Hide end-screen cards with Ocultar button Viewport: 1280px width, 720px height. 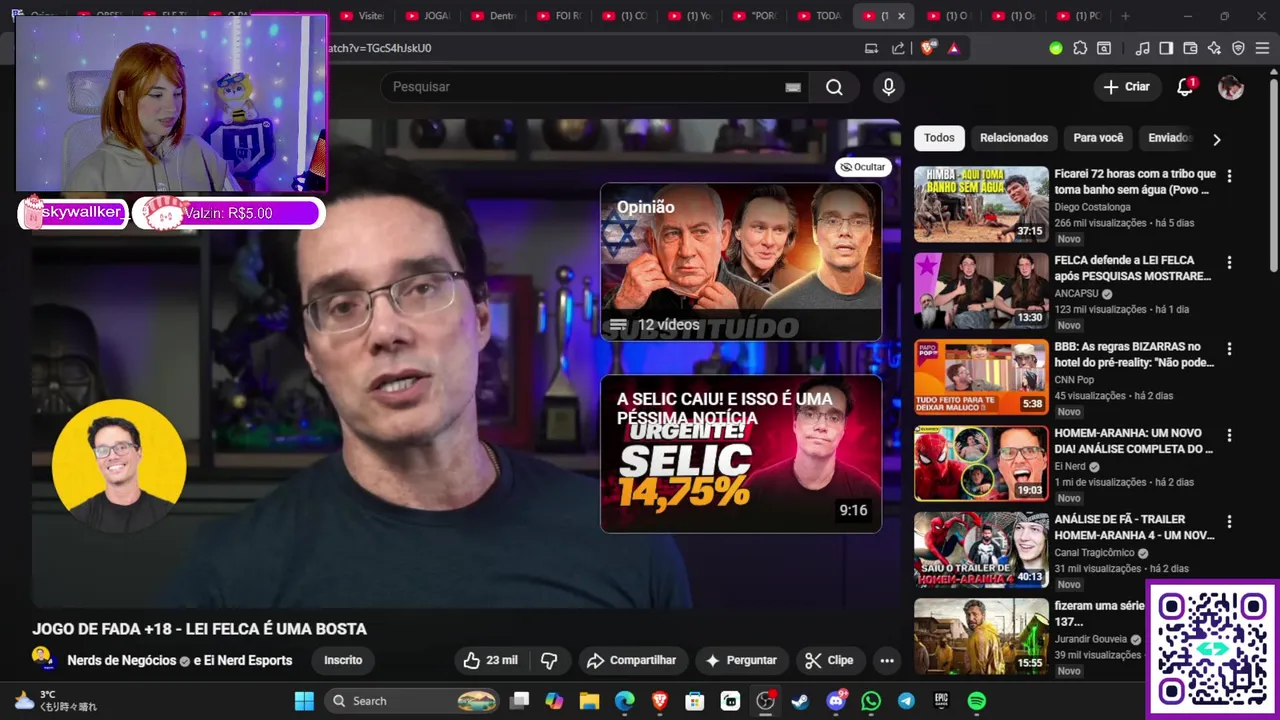[863, 167]
